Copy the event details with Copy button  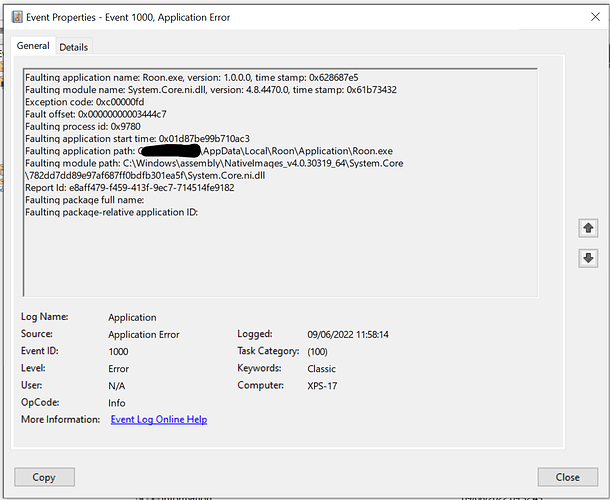(44, 477)
